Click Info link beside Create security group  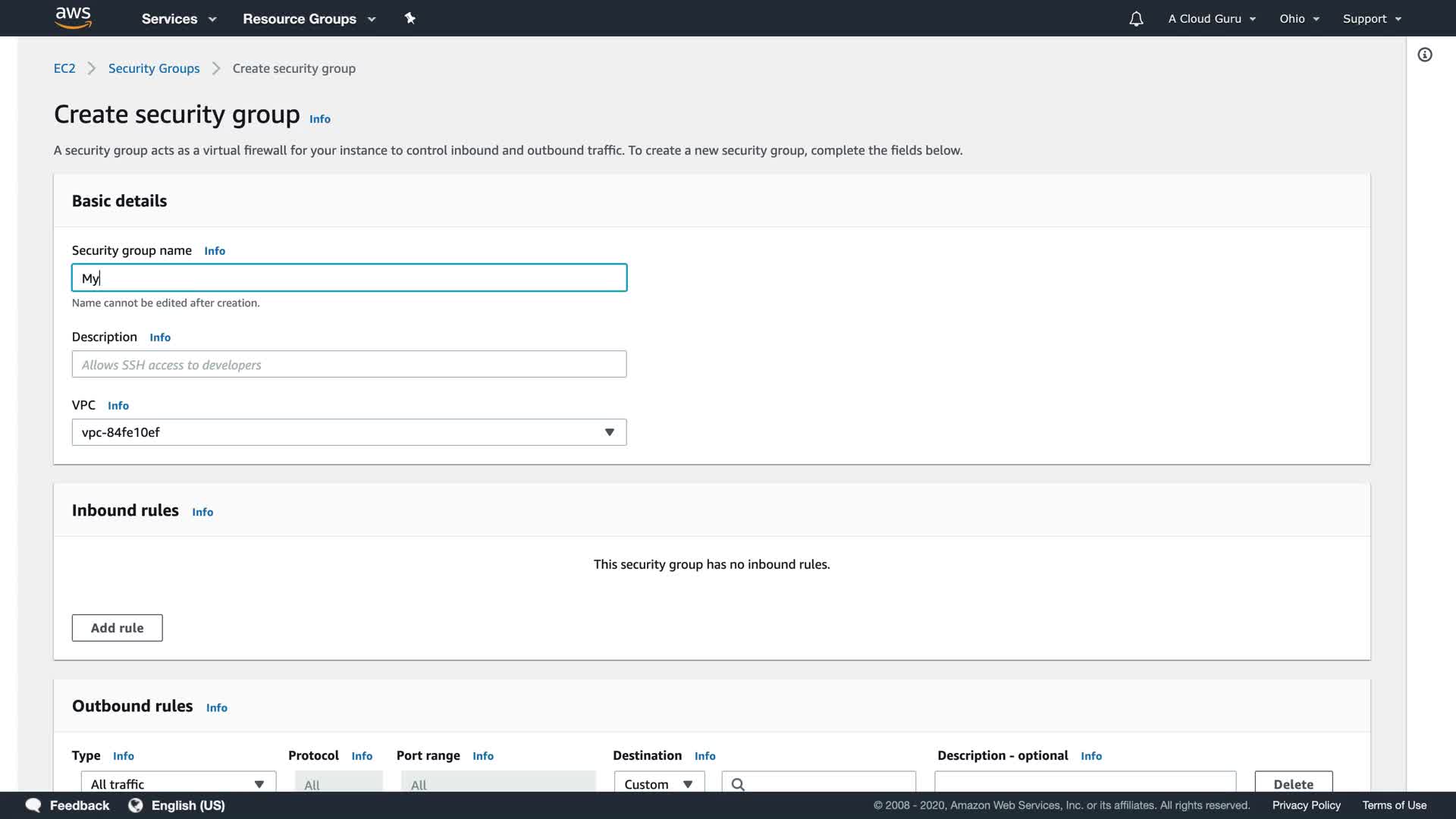tap(319, 119)
